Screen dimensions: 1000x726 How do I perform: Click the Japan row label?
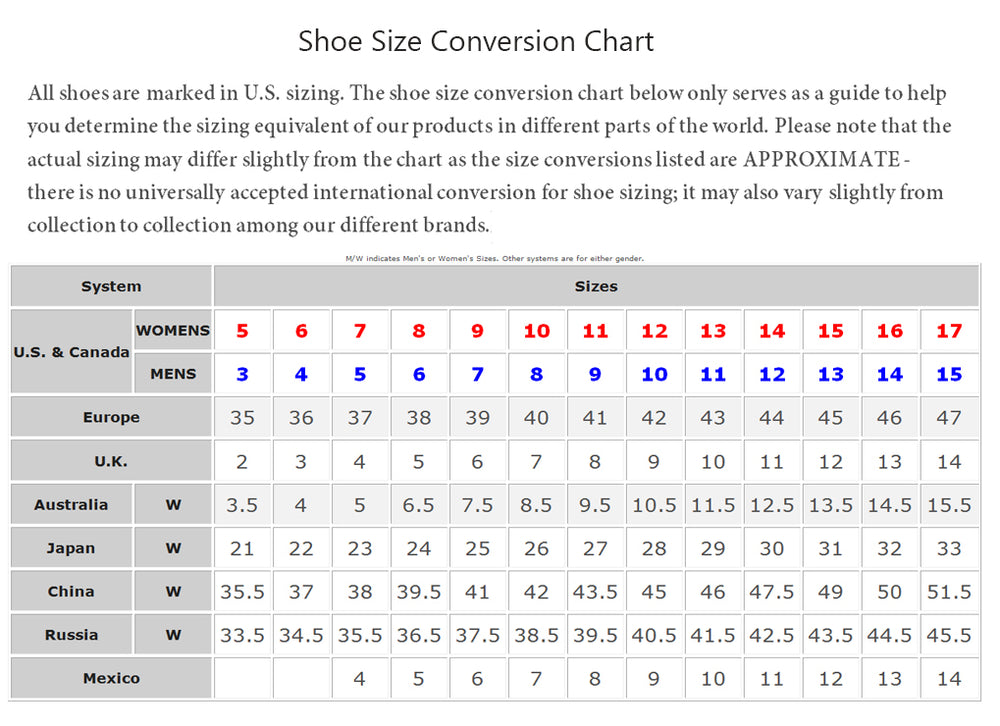71,548
